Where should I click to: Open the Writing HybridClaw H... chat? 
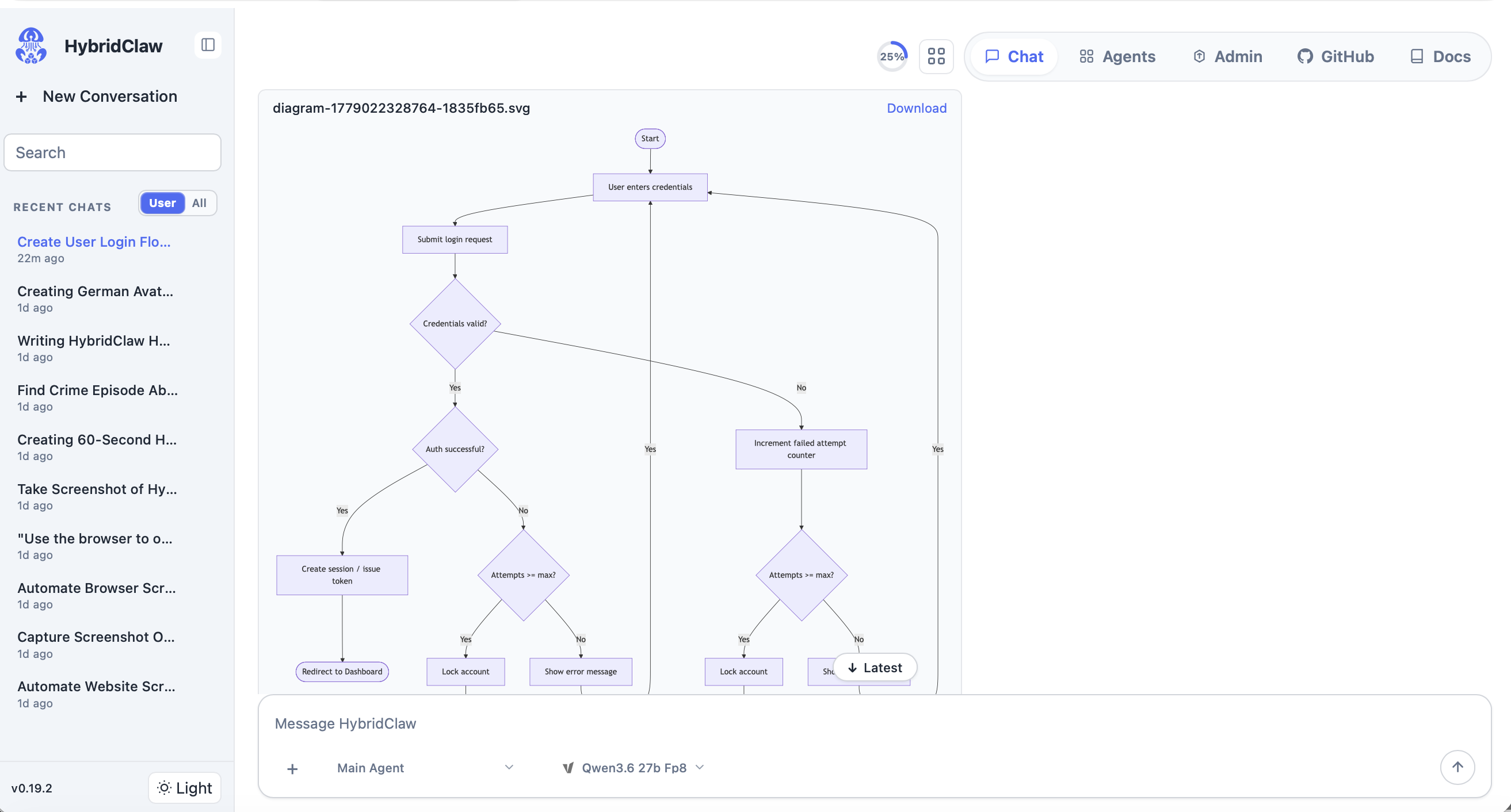(112, 348)
